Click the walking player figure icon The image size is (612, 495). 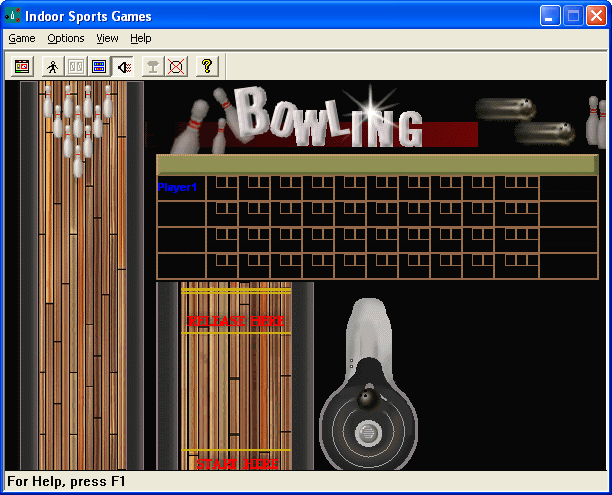pos(52,67)
